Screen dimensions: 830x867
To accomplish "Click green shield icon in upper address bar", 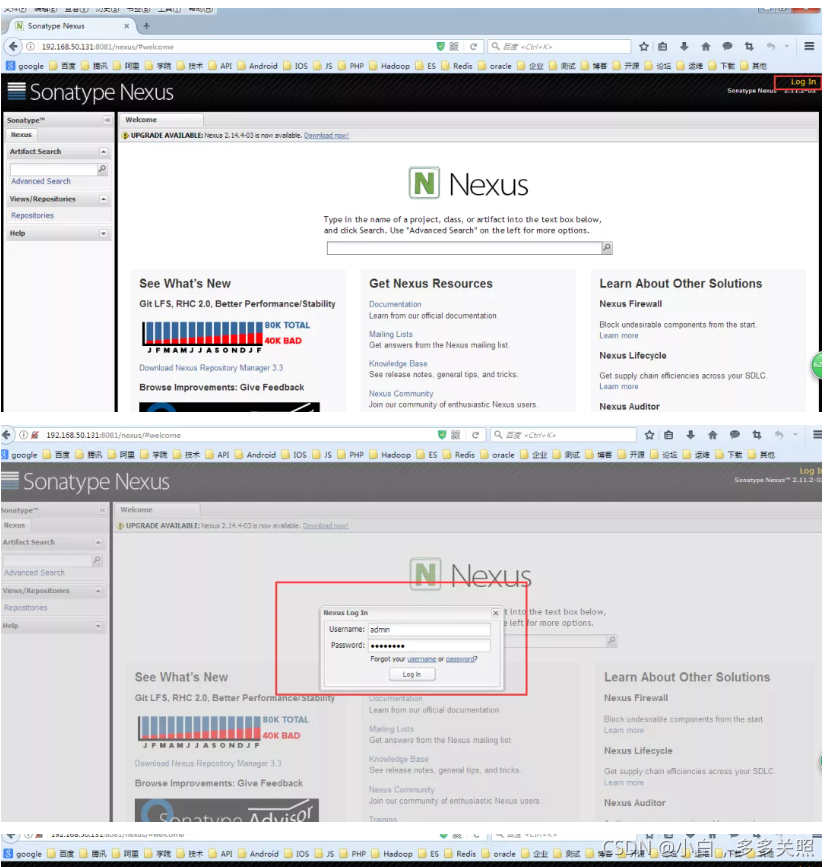I will [440, 46].
